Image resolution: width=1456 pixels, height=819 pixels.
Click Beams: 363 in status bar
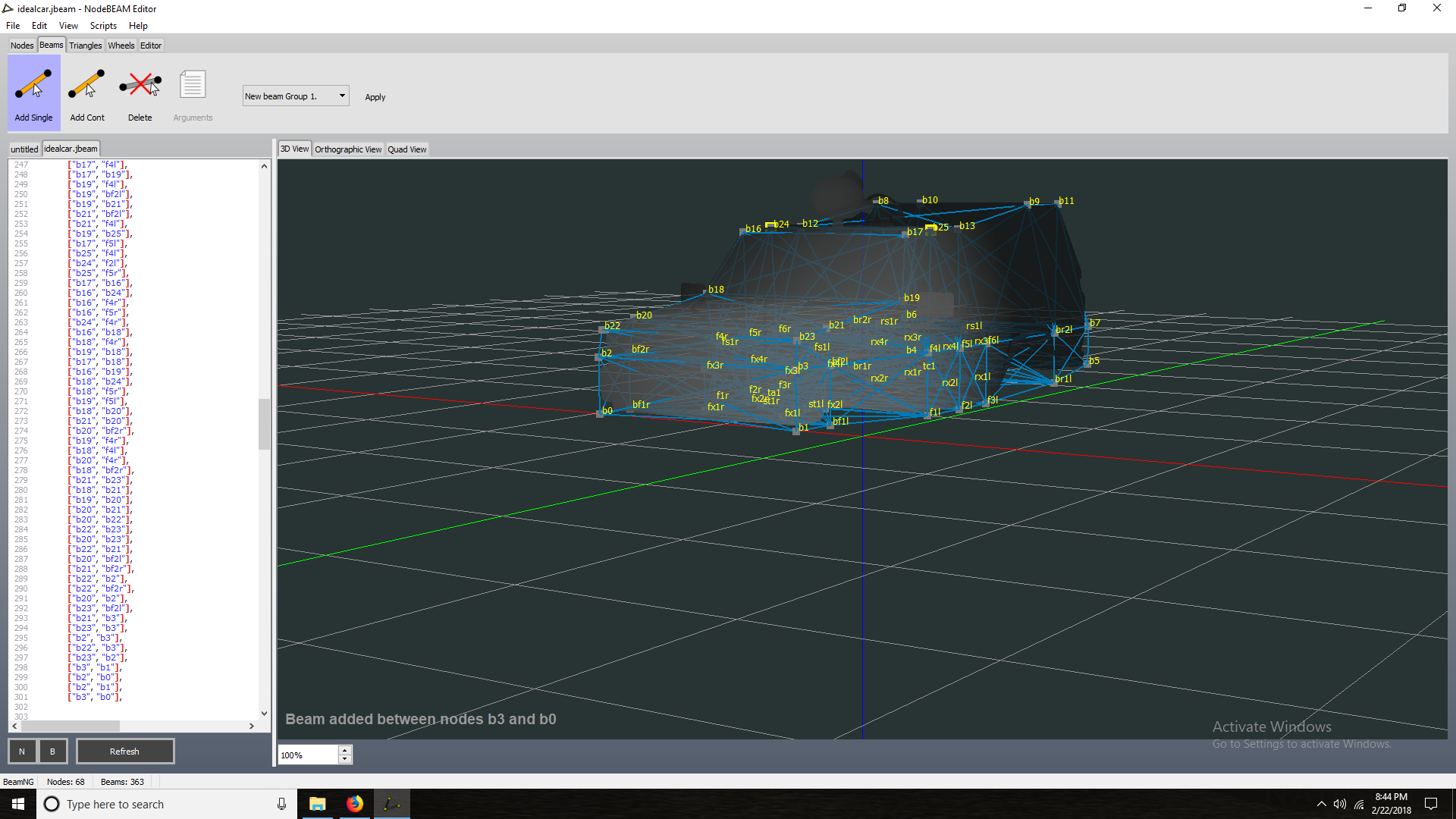pos(122,782)
